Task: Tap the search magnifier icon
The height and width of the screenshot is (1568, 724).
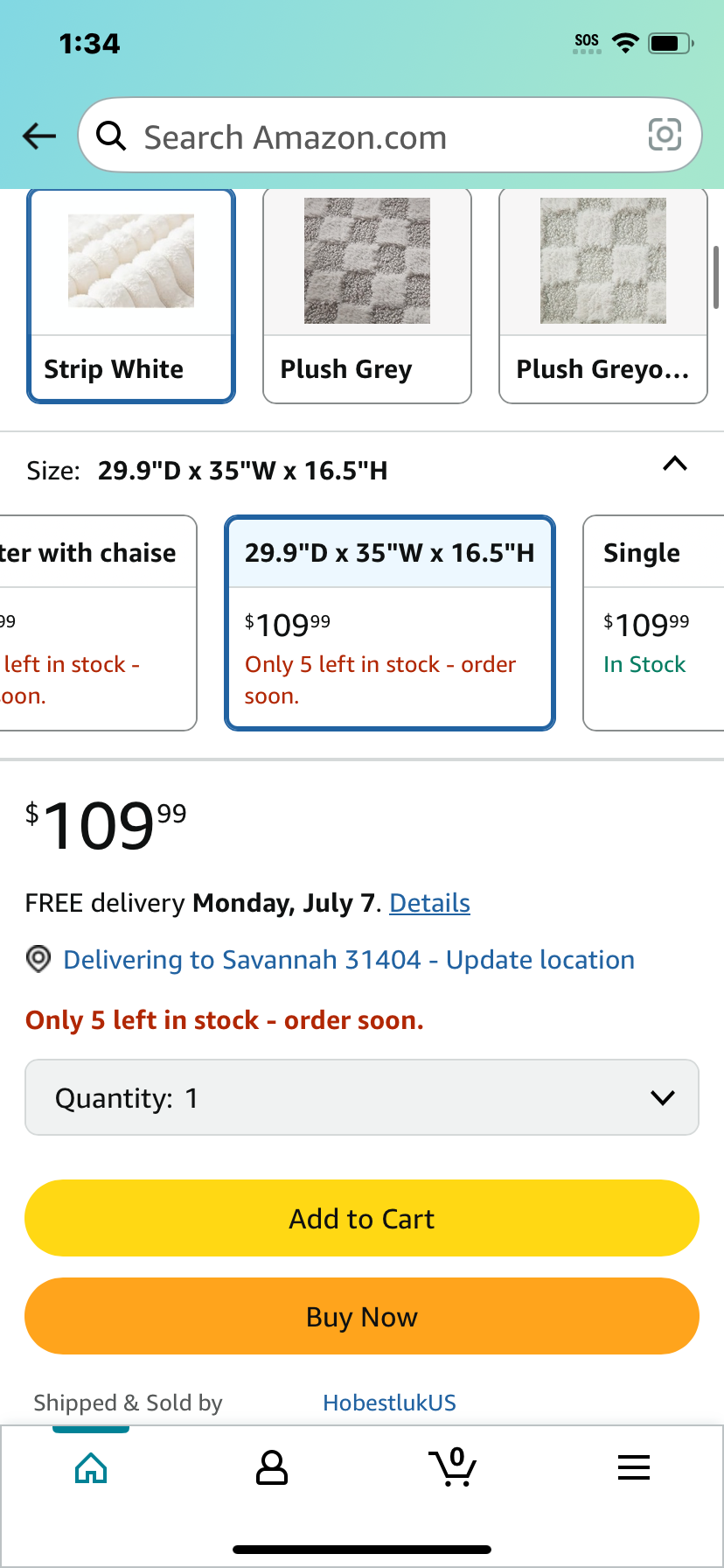Action: pos(111,136)
